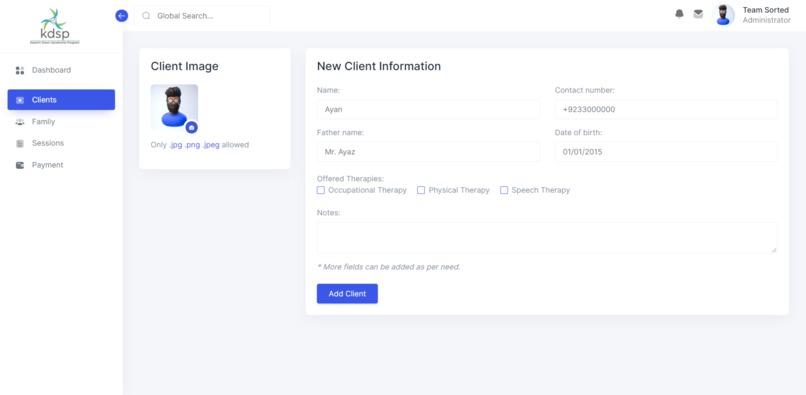Click the Father name field
The width and height of the screenshot is (806, 395).
(x=428, y=152)
